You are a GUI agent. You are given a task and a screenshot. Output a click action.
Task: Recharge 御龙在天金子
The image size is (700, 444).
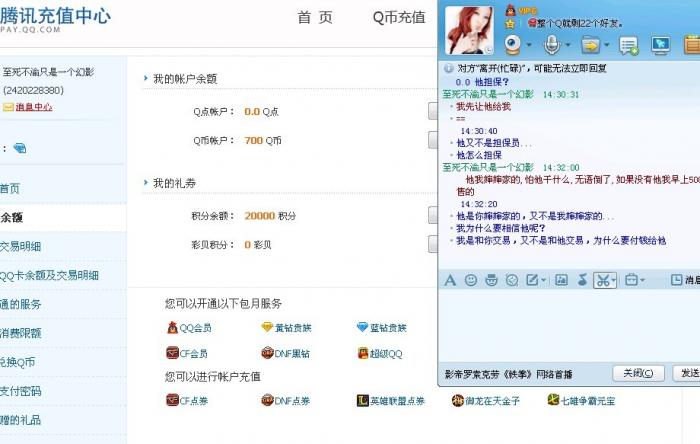pyautogui.click(x=486, y=401)
